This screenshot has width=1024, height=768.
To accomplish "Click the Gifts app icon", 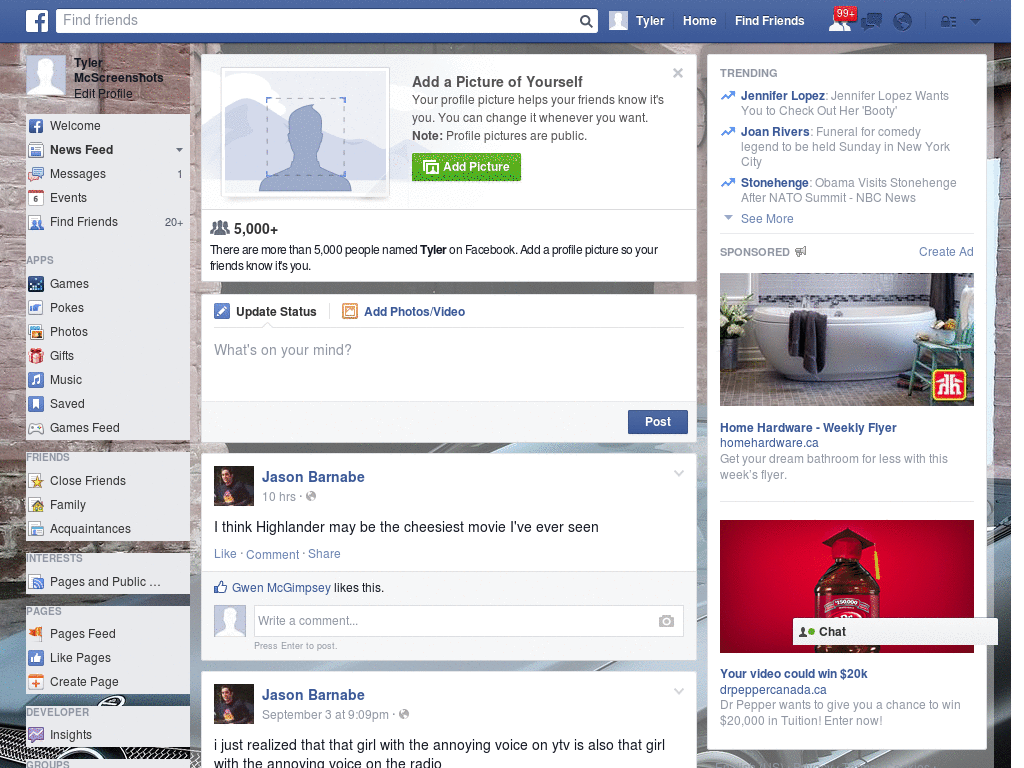I will click(x=36, y=356).
